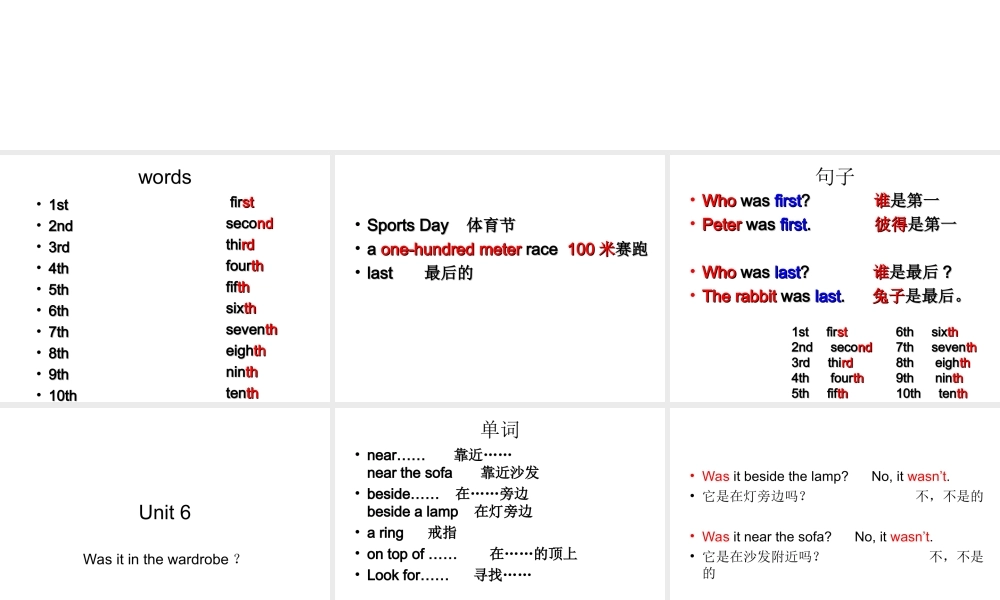
Task: Click the word 'ninth' in words slide
Action: 242,372
